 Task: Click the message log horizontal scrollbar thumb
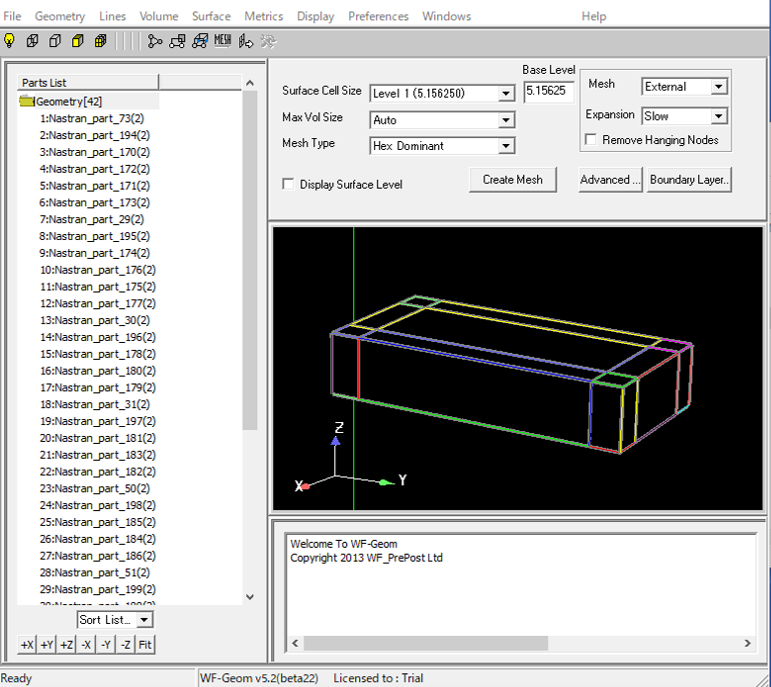[x=426, y=643]
